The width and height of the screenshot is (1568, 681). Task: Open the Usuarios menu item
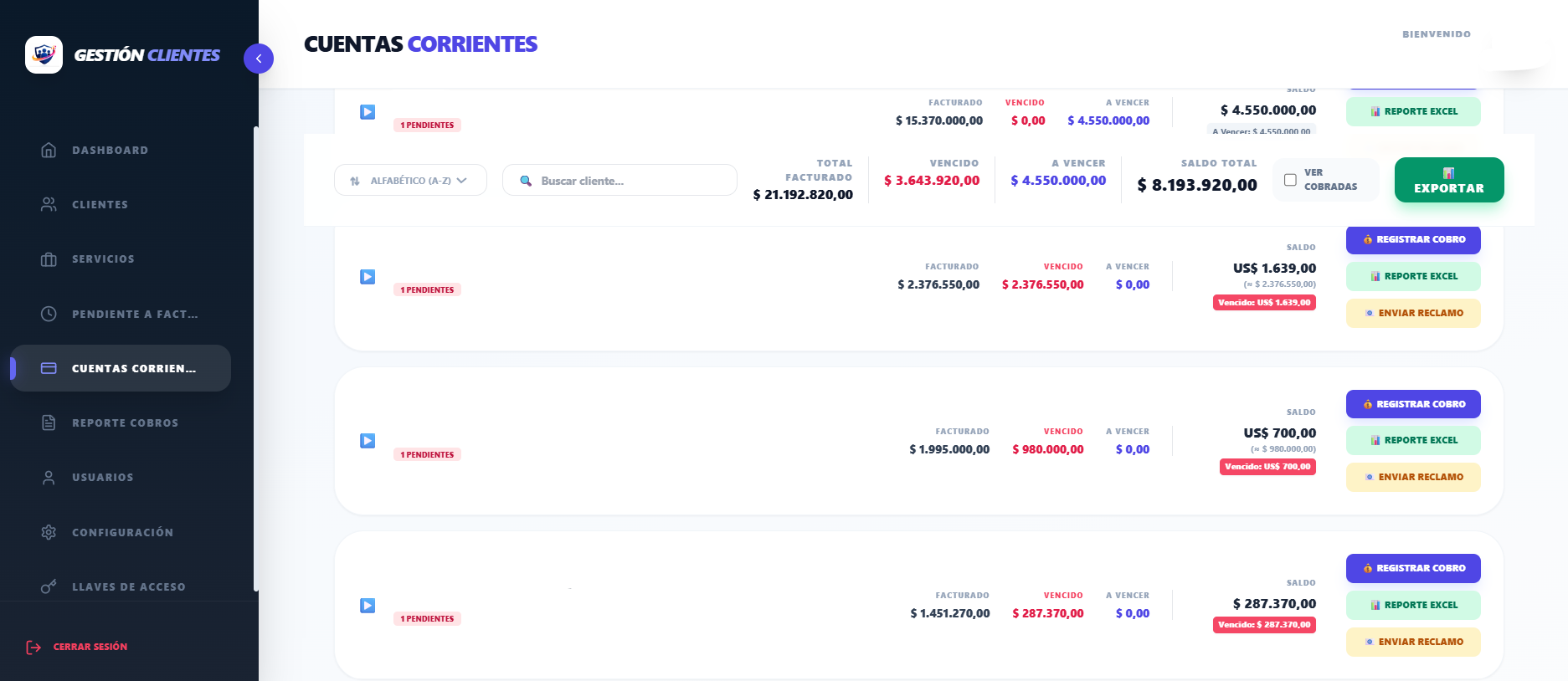coord(102,478)
